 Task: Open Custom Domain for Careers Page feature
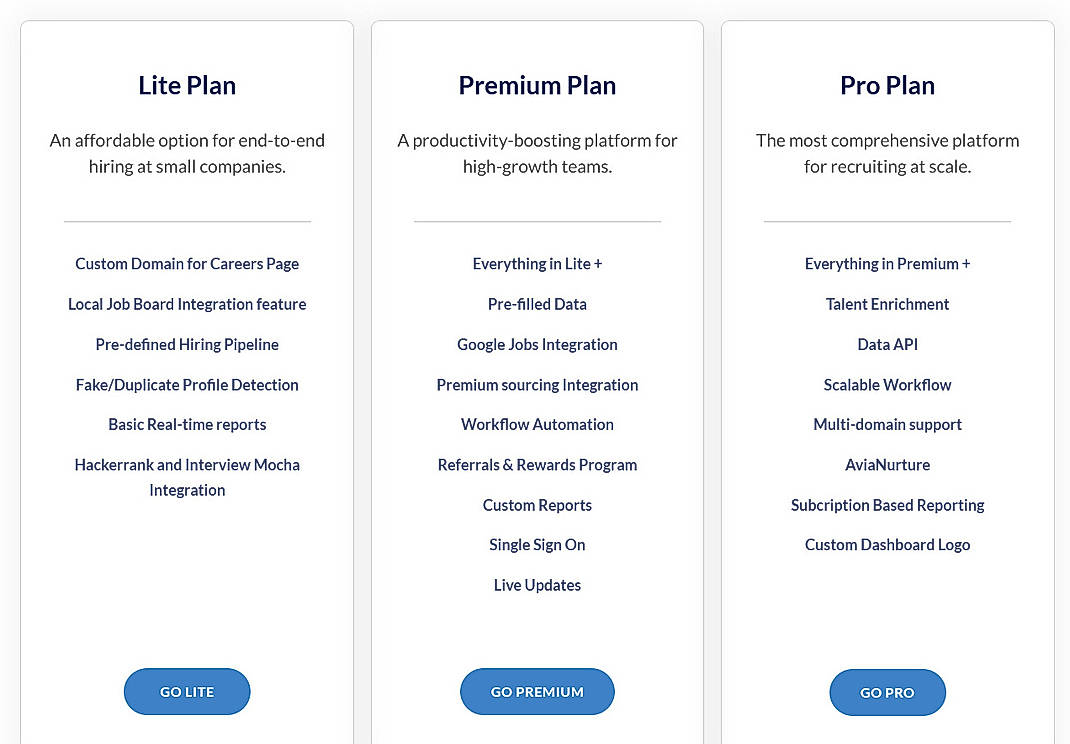(186, 263)
